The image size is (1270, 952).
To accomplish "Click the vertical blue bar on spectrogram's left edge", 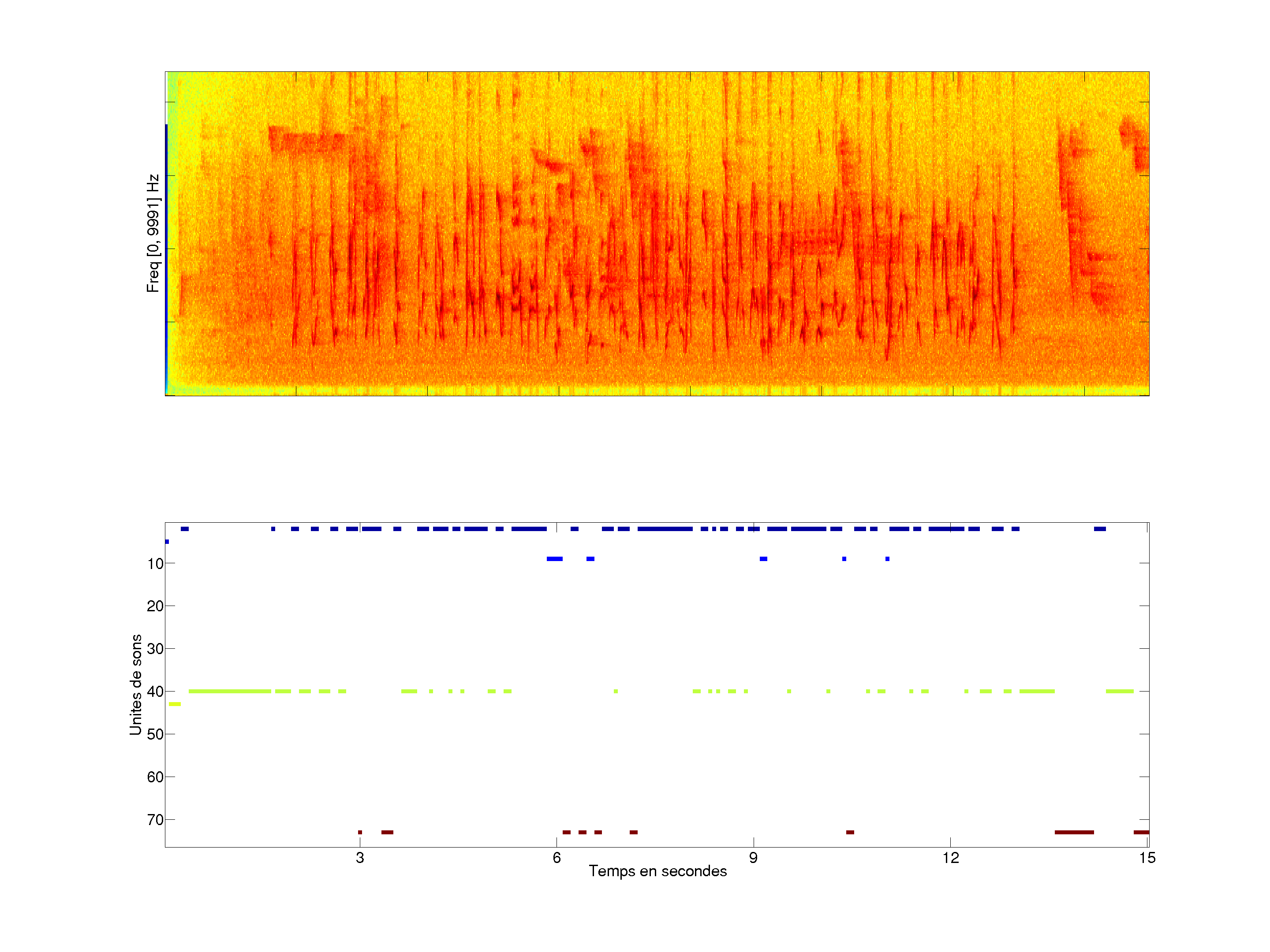I will pyautogui.click(x=167, y=258).
